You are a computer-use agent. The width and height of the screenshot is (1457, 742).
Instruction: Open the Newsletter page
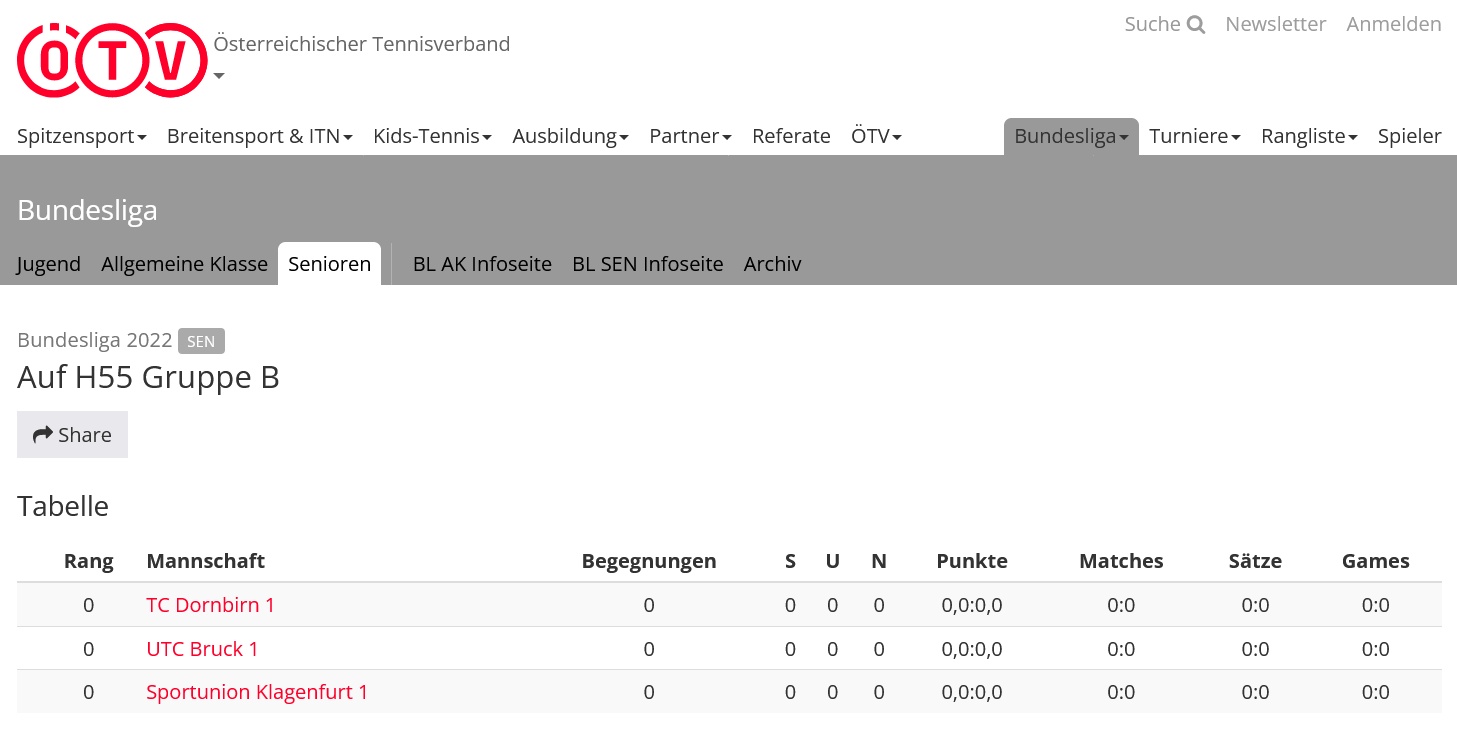pyautogui.click(x=1275, y=24)
